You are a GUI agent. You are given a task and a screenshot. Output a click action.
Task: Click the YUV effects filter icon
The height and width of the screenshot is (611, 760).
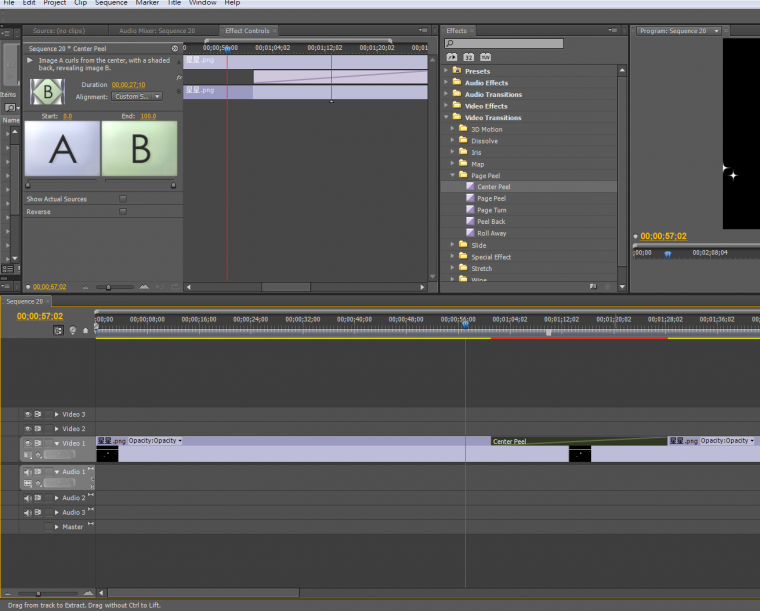pos(485,58)
